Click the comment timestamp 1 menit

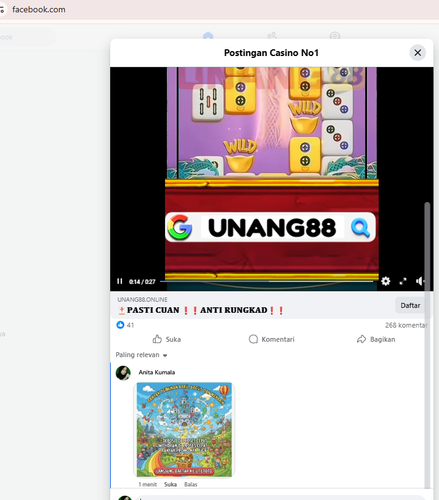tap(148, 484)
